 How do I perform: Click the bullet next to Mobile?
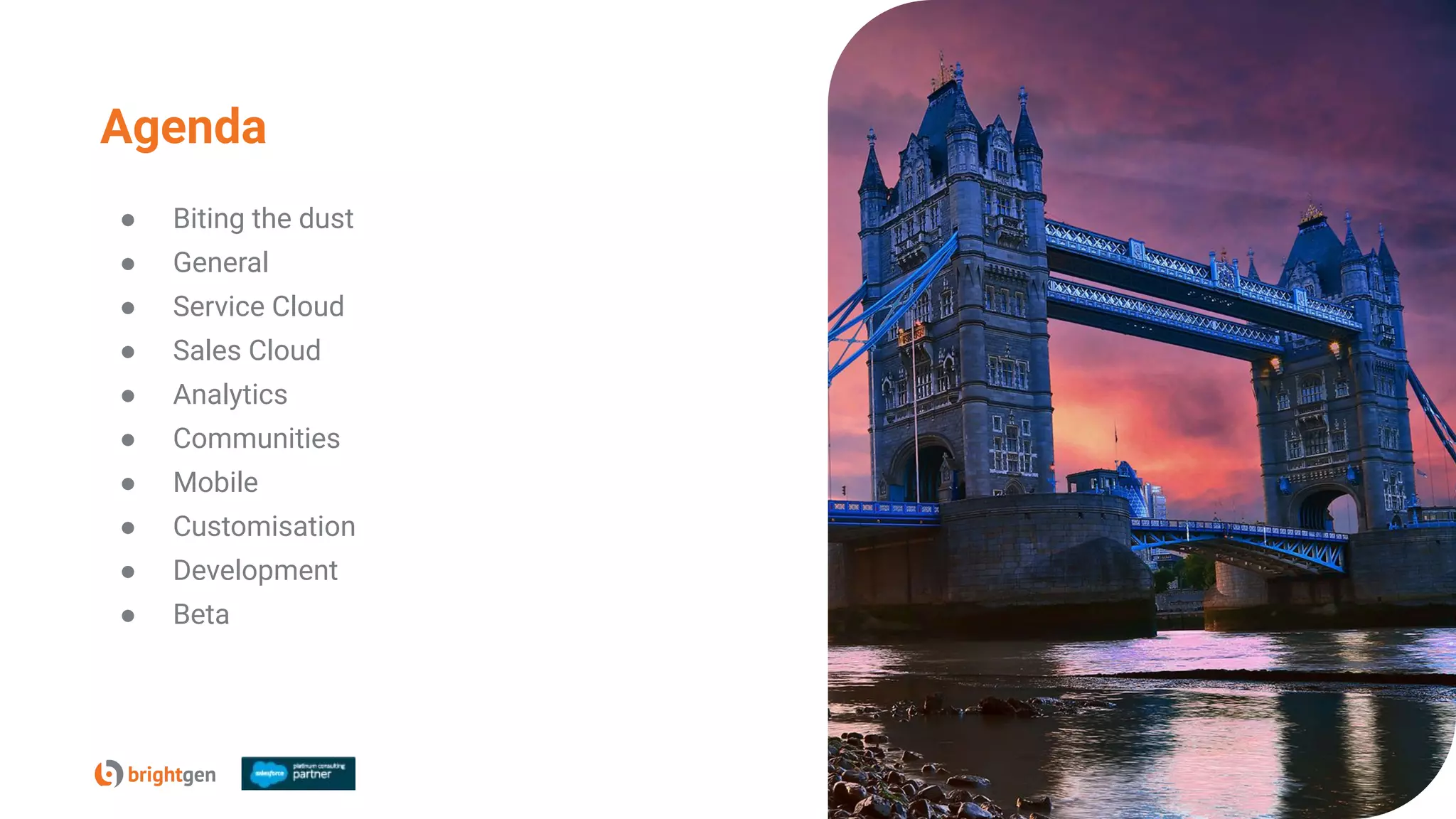[128, 484]
